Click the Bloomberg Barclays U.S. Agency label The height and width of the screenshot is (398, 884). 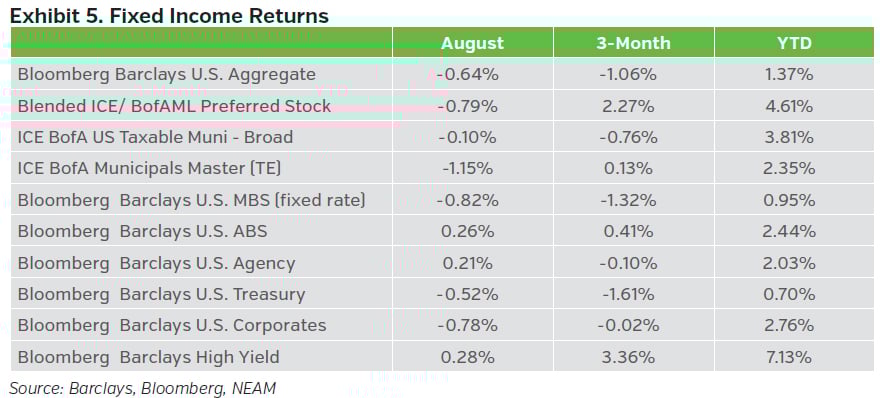[x=156, y=263]
